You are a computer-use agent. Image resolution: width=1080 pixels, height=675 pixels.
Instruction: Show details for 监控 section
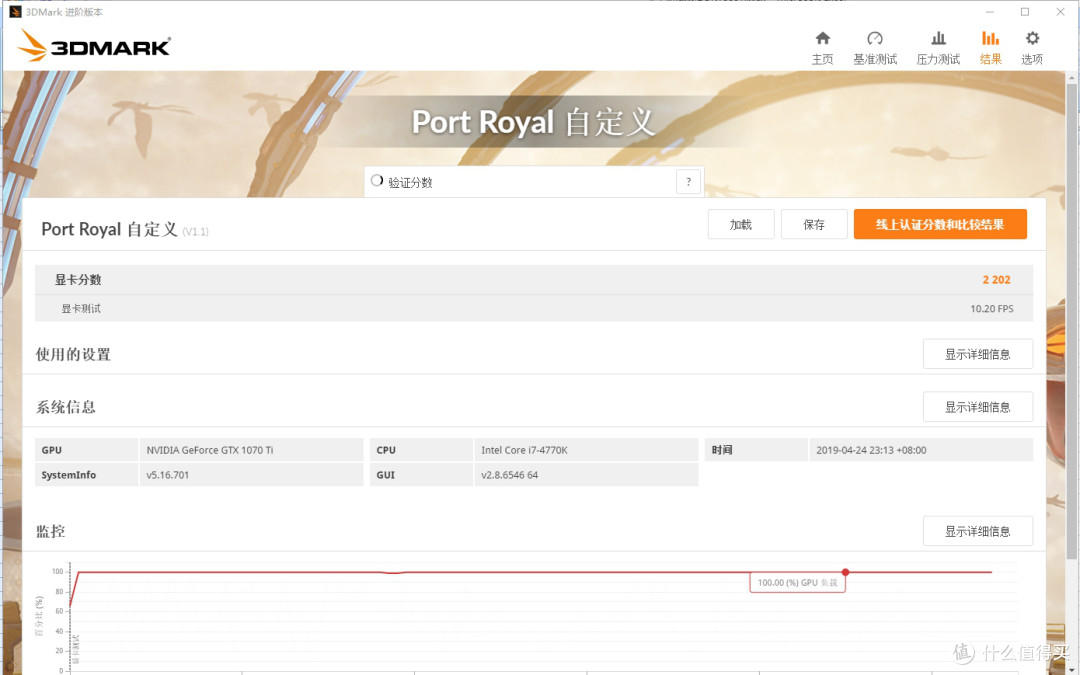(x=977, y=531)
